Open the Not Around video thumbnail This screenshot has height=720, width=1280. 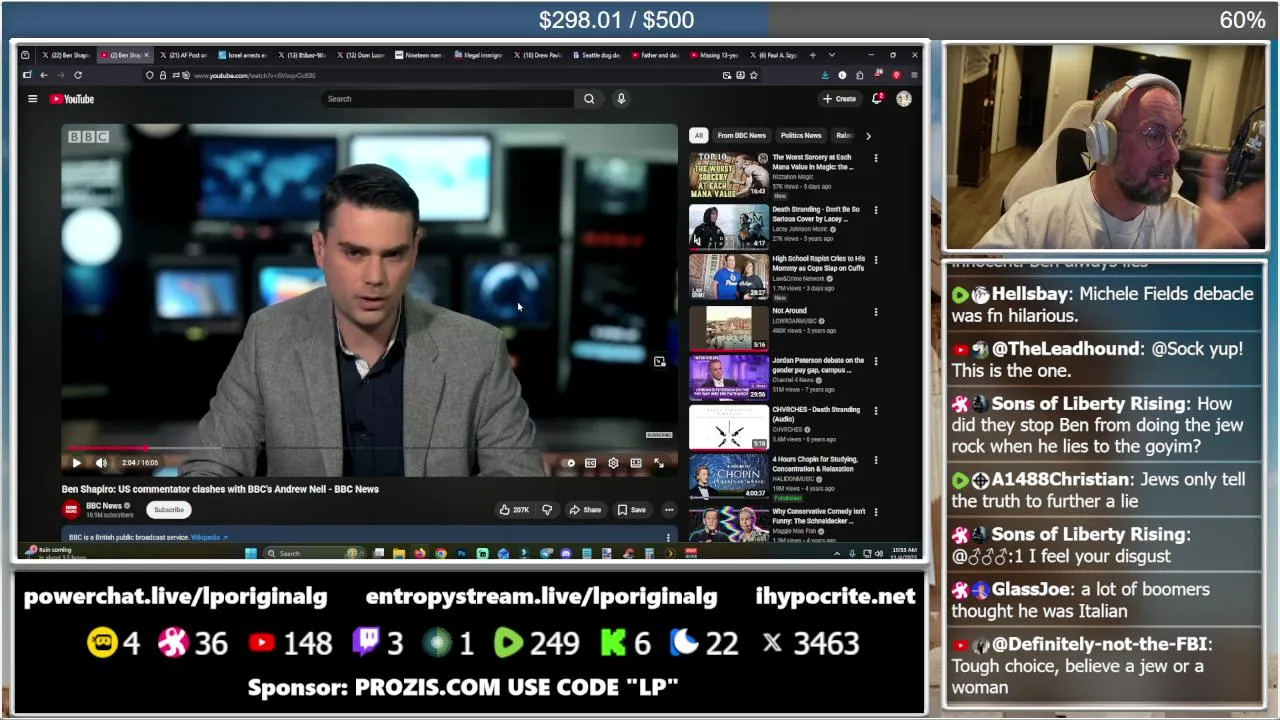[x=729, y=327]
